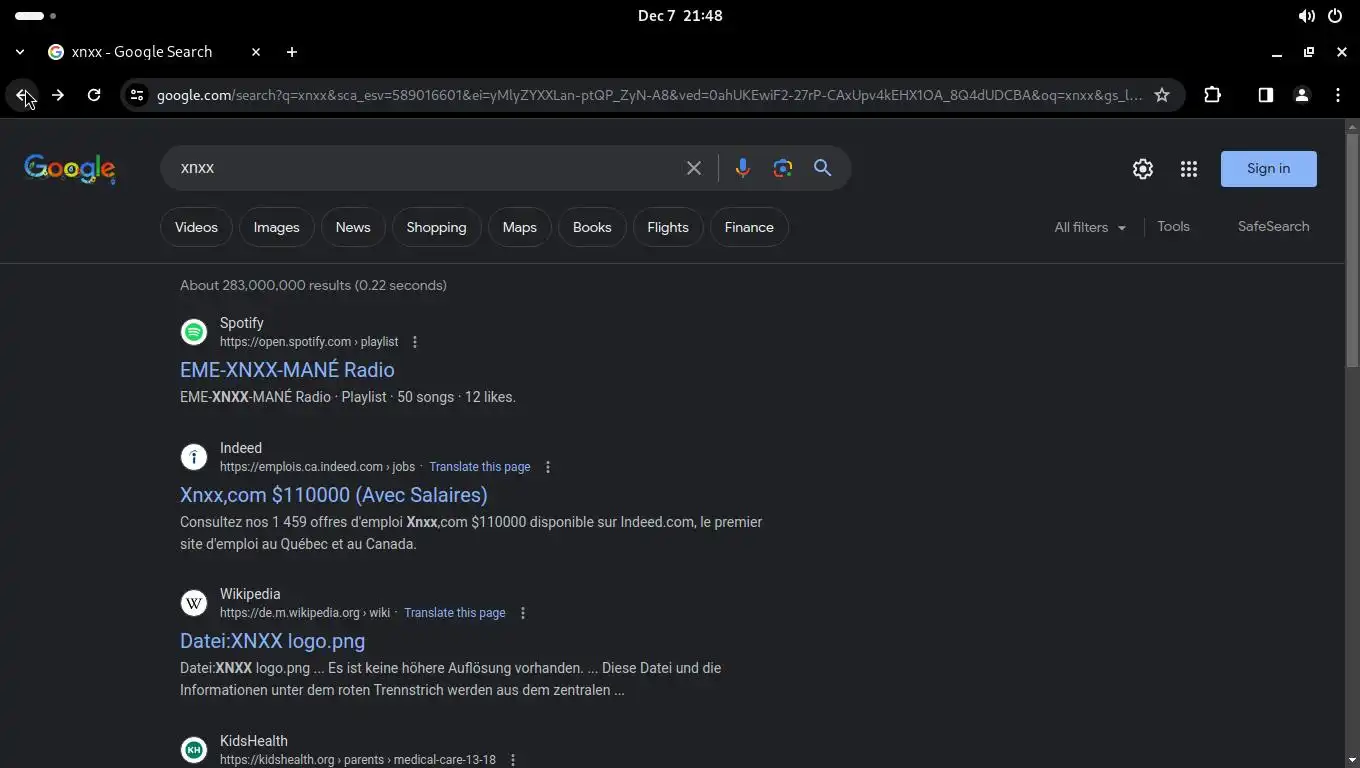This screenshot has height=768, width=1360.
Task: Open the Tools options
Action: point(1173,227)
